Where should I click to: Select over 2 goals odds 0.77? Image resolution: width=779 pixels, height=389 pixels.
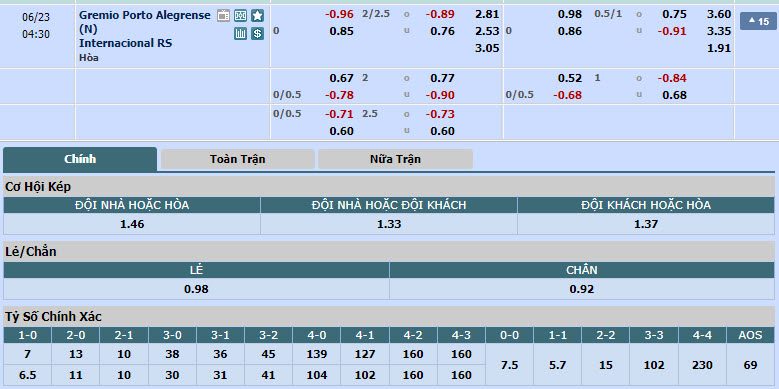point(443,78)
